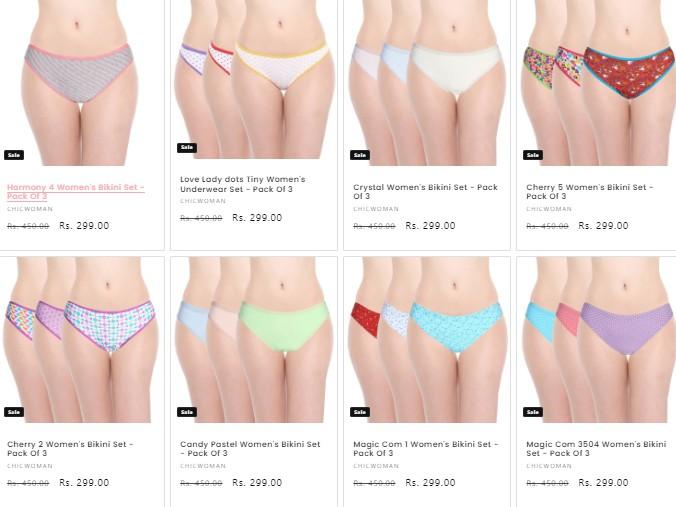Open Crystal Women's Bikini Set product title
Screen dimensions: 676x507
point(425,191)
